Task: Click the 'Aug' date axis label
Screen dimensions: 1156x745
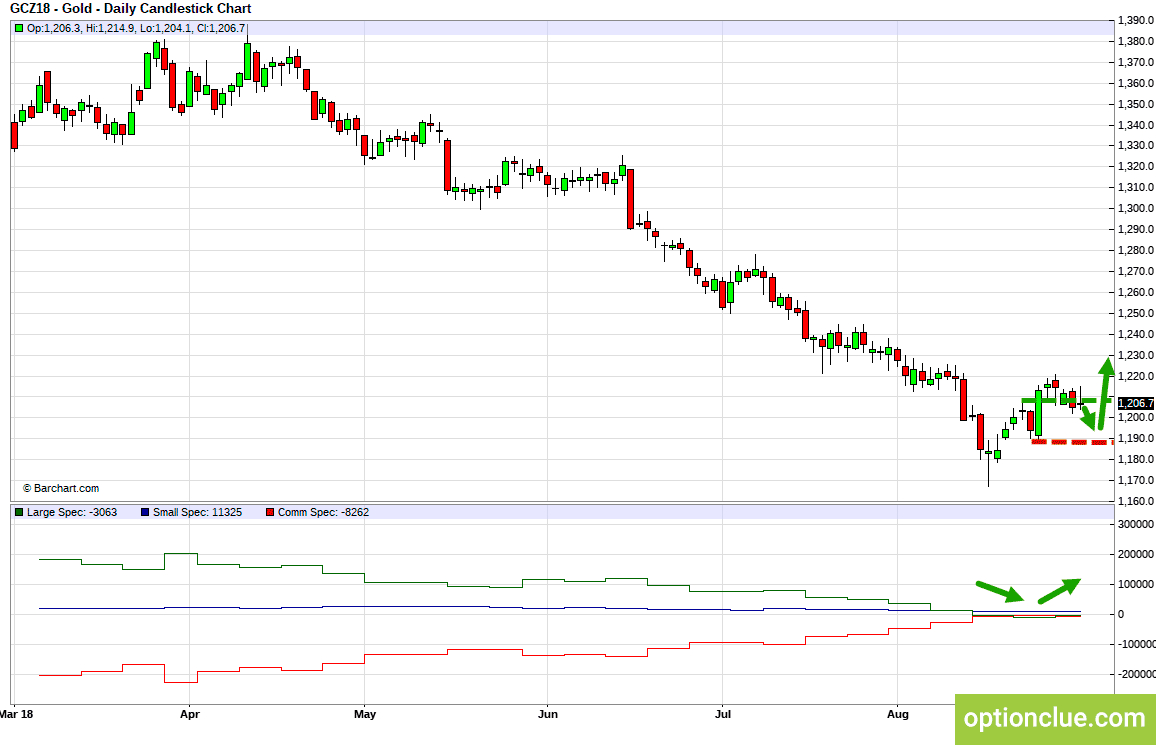Action: (897, 714)
